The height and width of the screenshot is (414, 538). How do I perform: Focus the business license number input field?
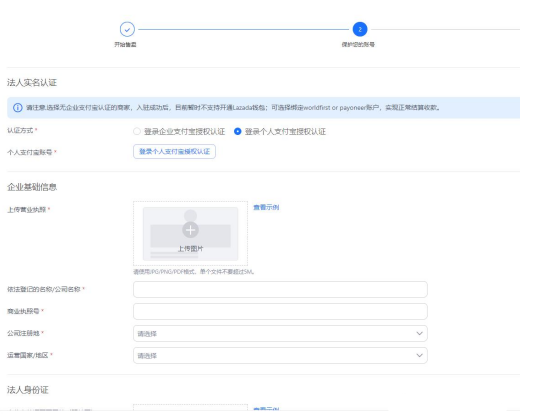coord(280,311)
